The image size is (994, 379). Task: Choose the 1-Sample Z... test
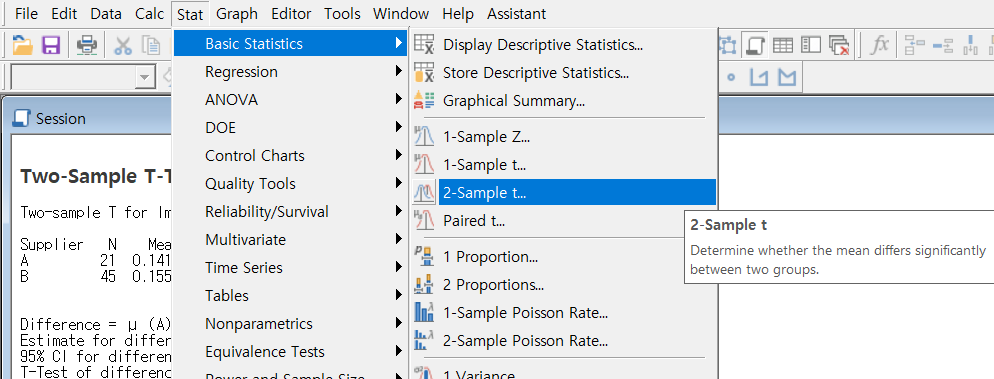(563, 136)
